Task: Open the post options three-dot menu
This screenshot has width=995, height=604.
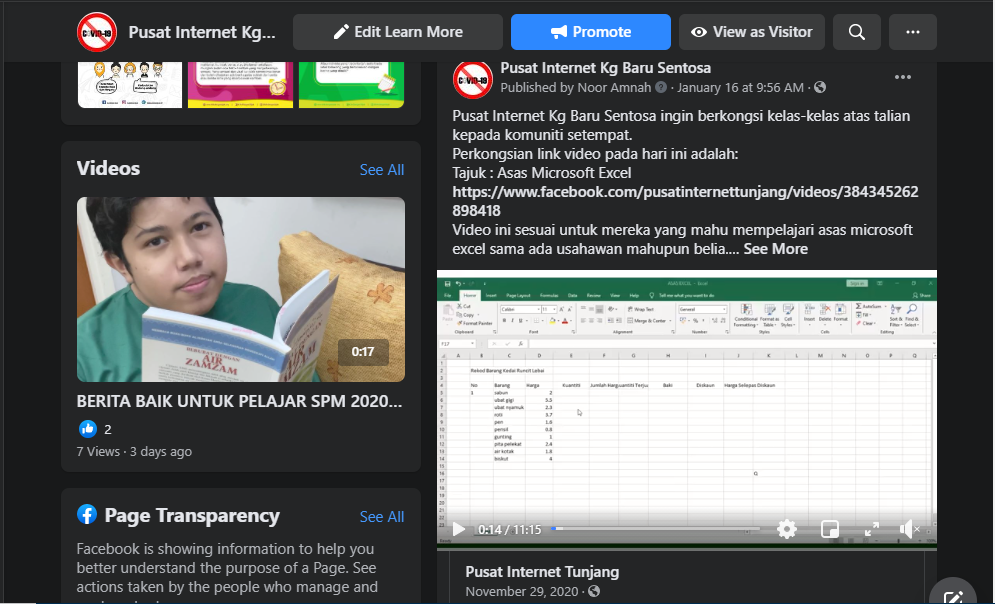Action: (x=903, y=78)
